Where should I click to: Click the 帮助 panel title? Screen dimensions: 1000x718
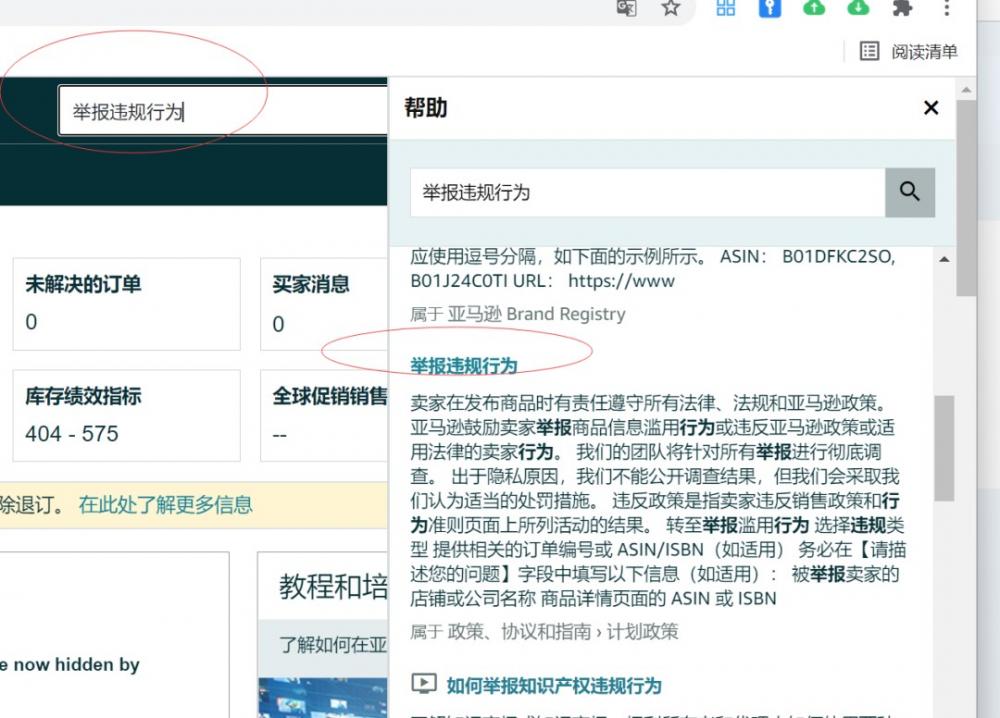425,108
